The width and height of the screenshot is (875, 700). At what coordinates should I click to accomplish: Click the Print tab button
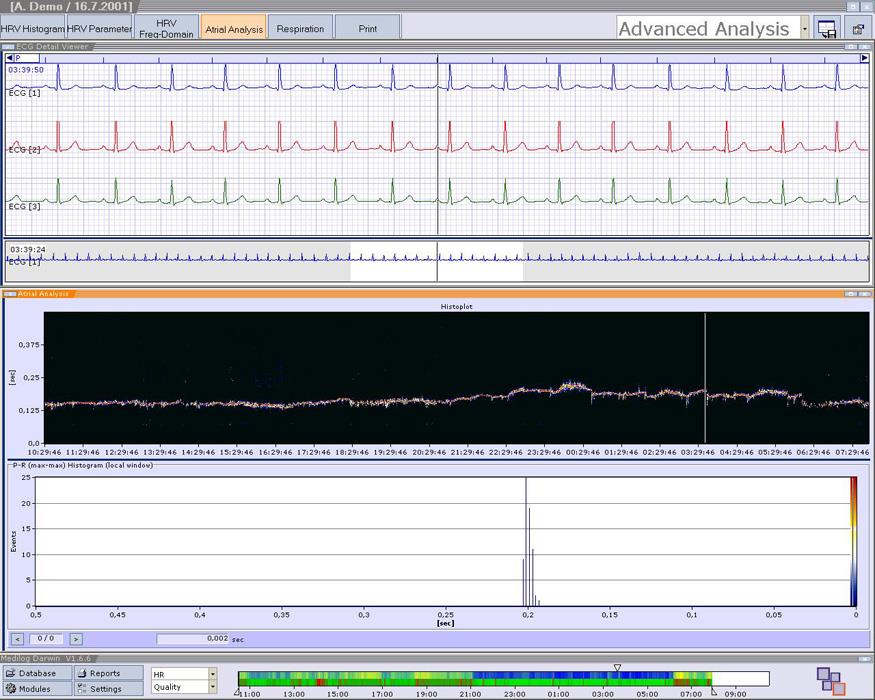point(368,29)
